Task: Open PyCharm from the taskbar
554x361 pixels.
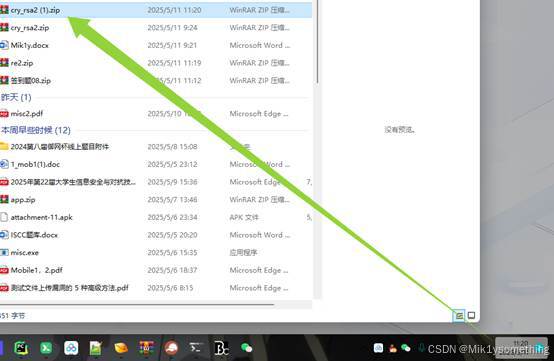Action: (21, 348)
